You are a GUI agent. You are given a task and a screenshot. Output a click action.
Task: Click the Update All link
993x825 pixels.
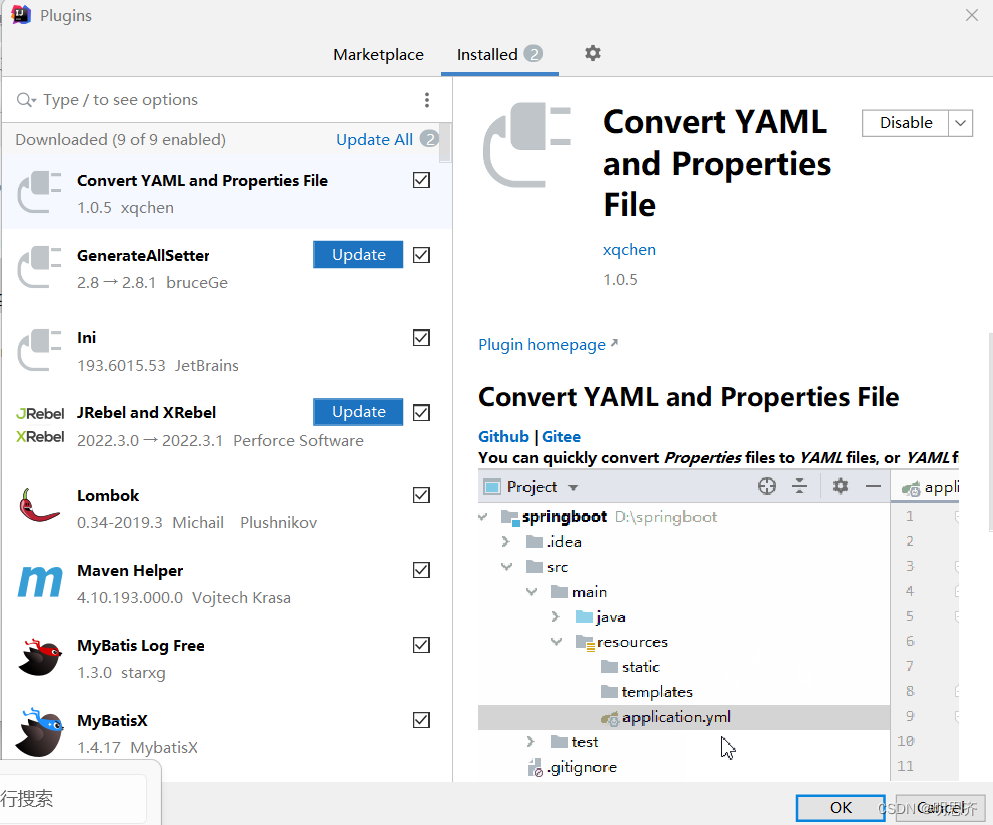(x=374, y=139)
